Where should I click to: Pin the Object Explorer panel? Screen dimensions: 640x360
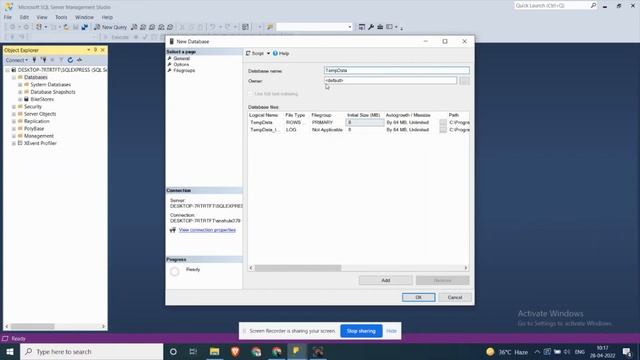click(x=95, y=50)
